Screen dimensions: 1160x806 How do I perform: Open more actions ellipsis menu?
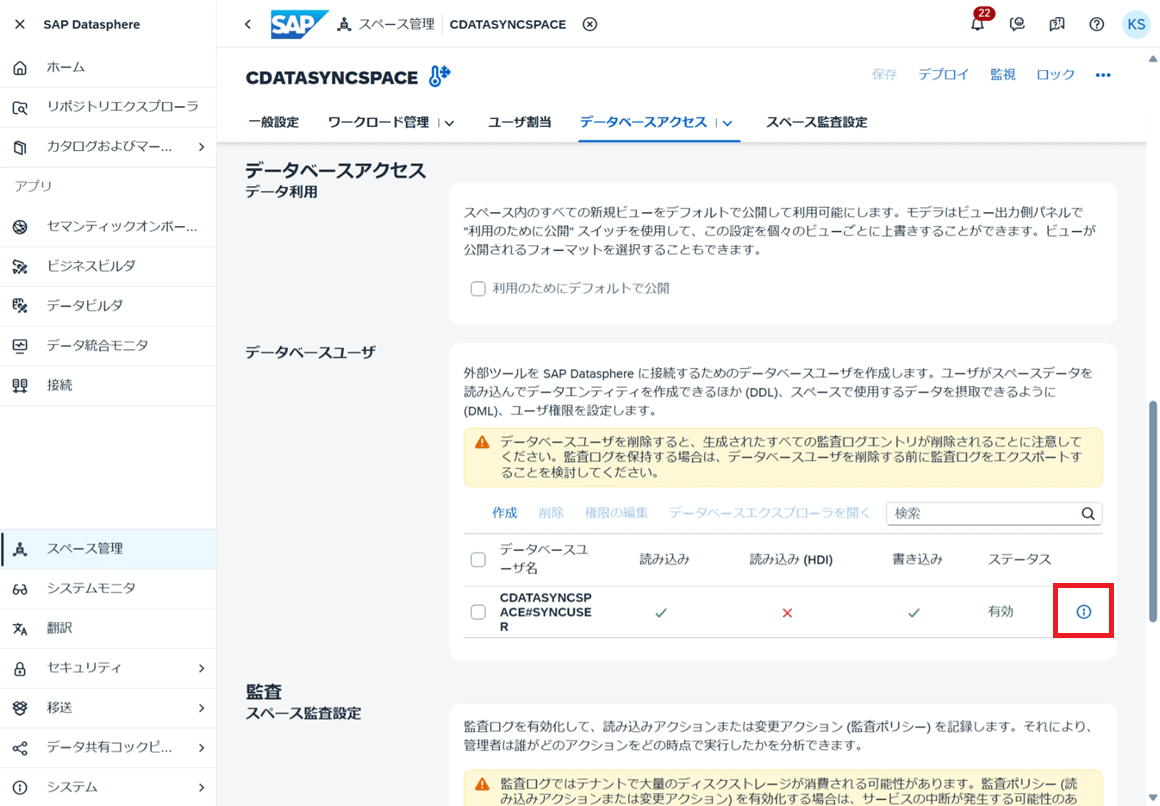(x=1103, y=75)
